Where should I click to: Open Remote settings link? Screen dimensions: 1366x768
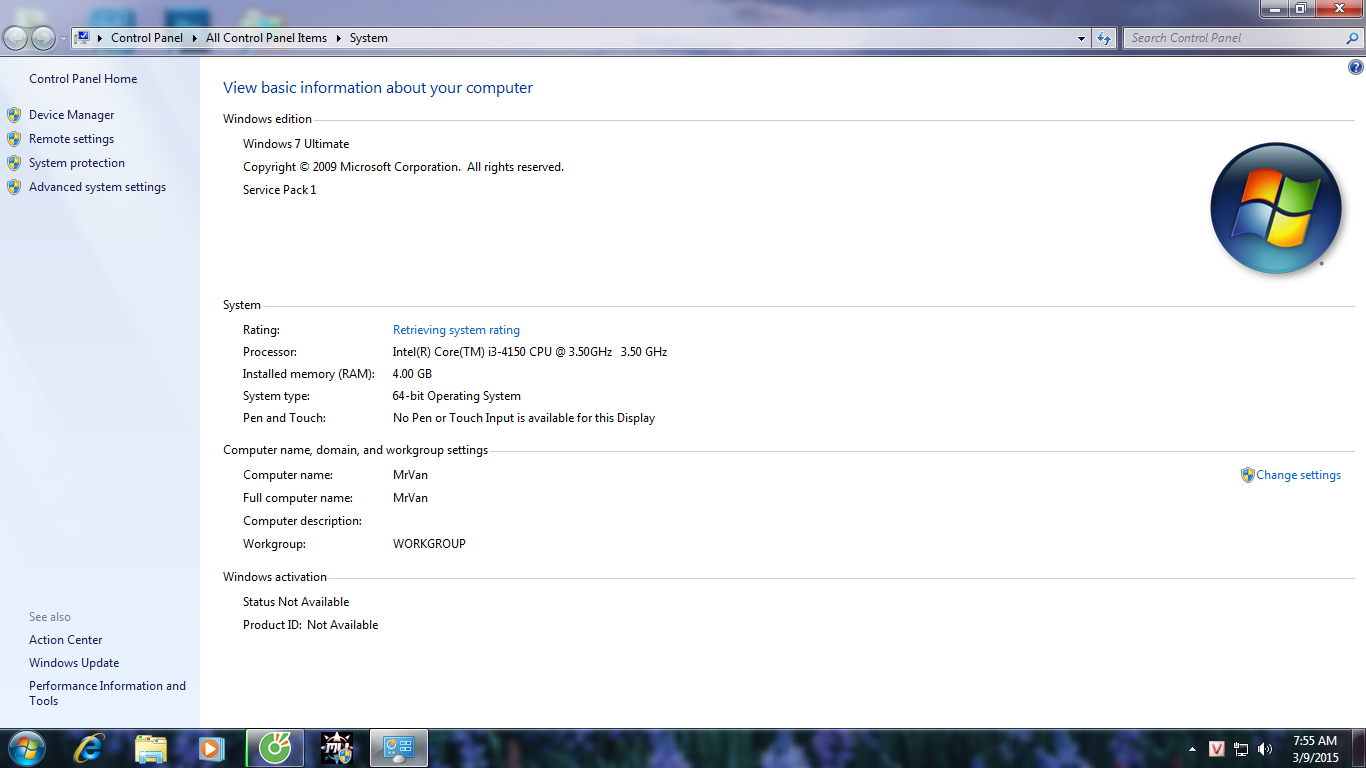point(71,139)
